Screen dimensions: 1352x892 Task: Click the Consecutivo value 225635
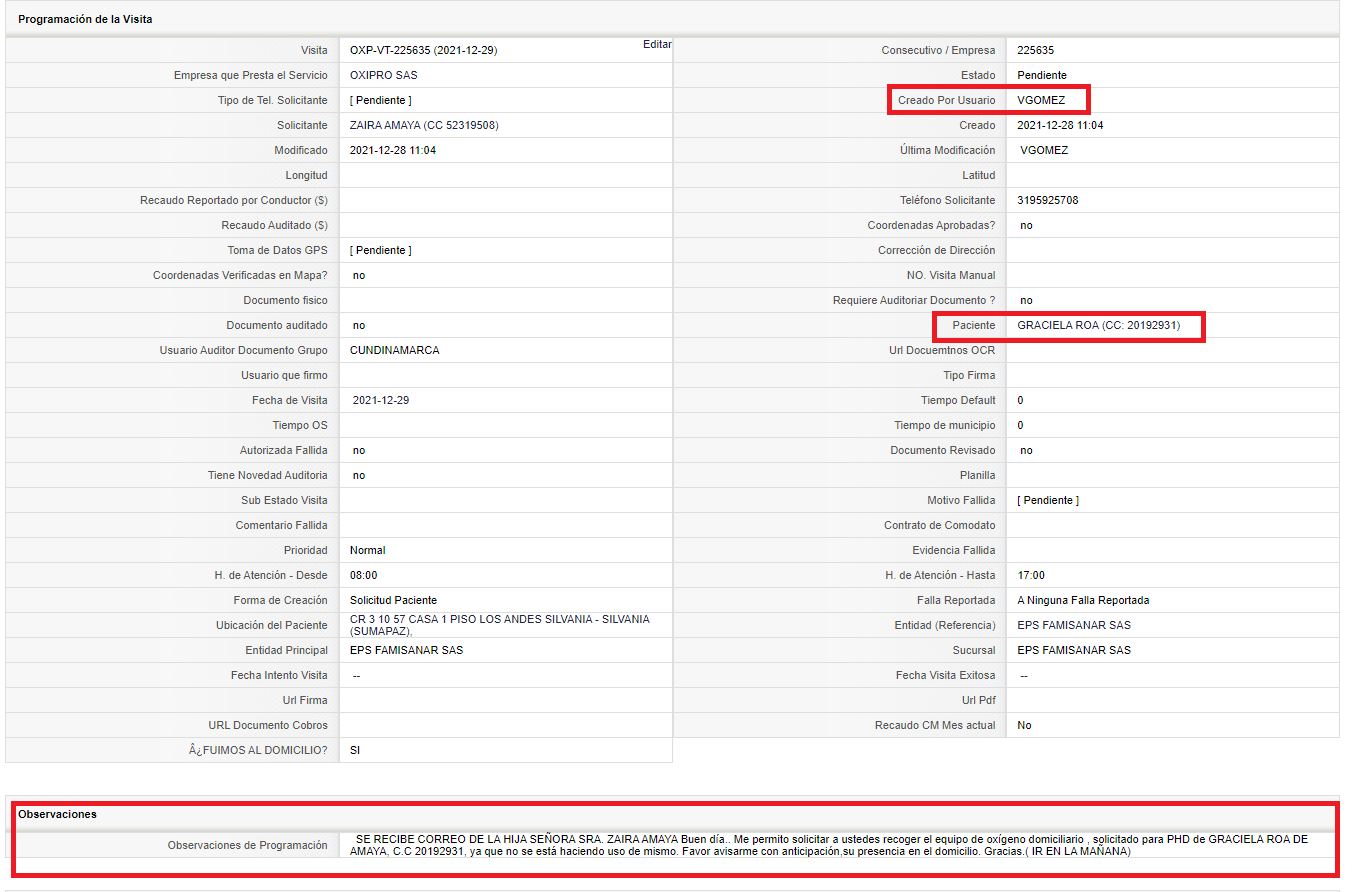click(x=1036, y=50)
